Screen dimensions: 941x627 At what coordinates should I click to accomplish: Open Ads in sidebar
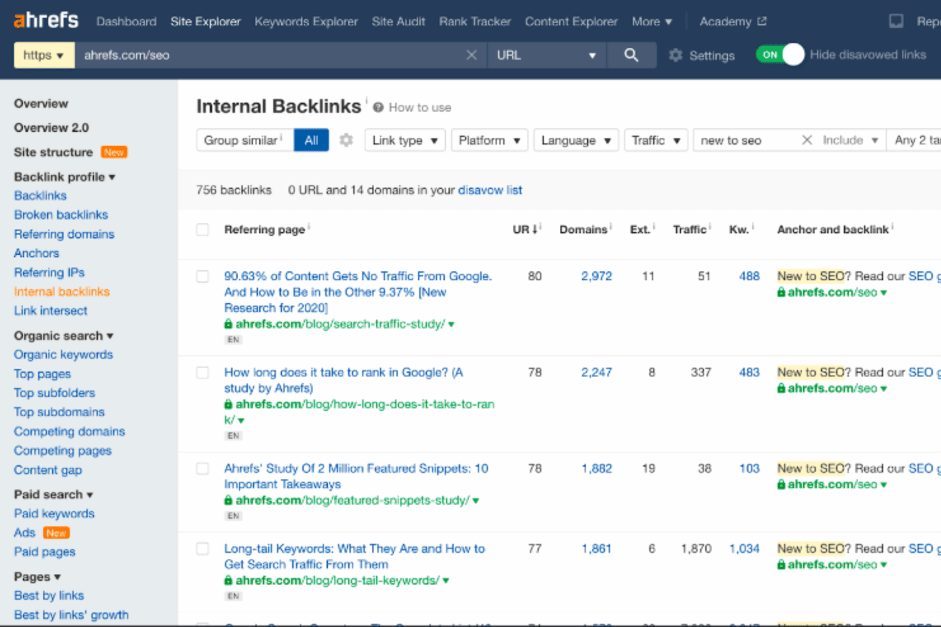click(x=25, y=533)
